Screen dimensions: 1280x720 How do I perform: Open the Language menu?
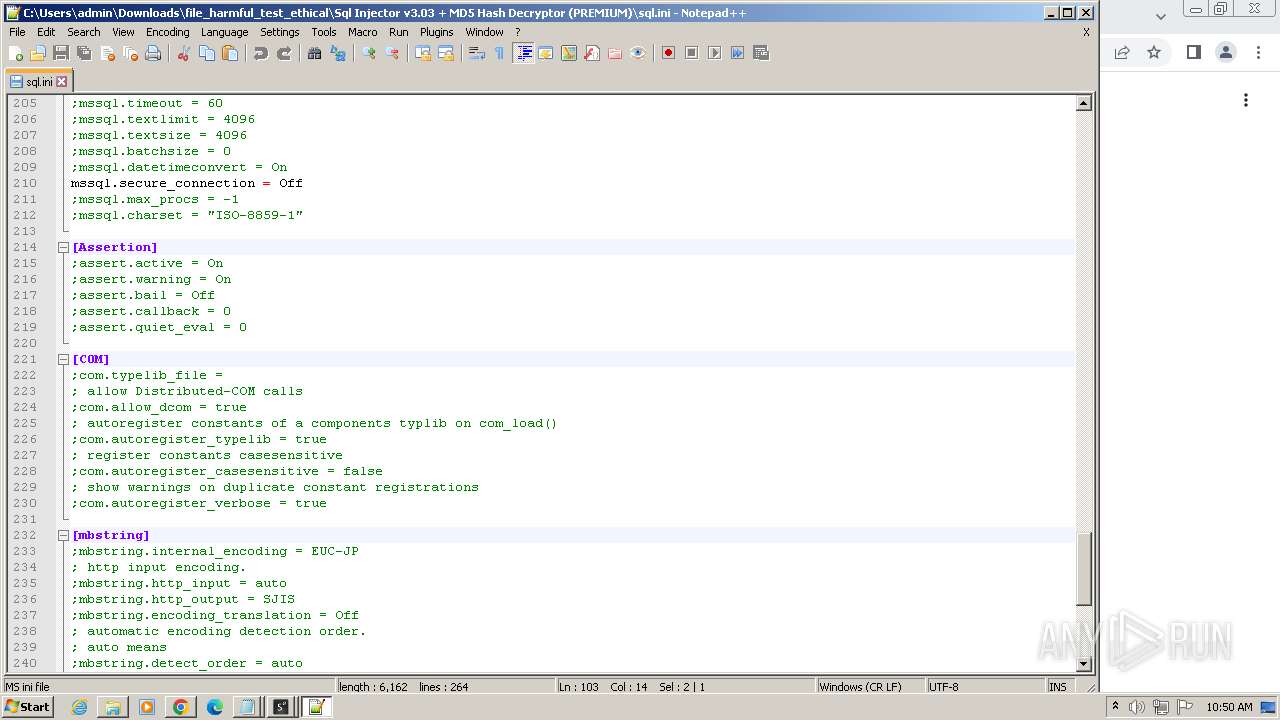(224, 32)
